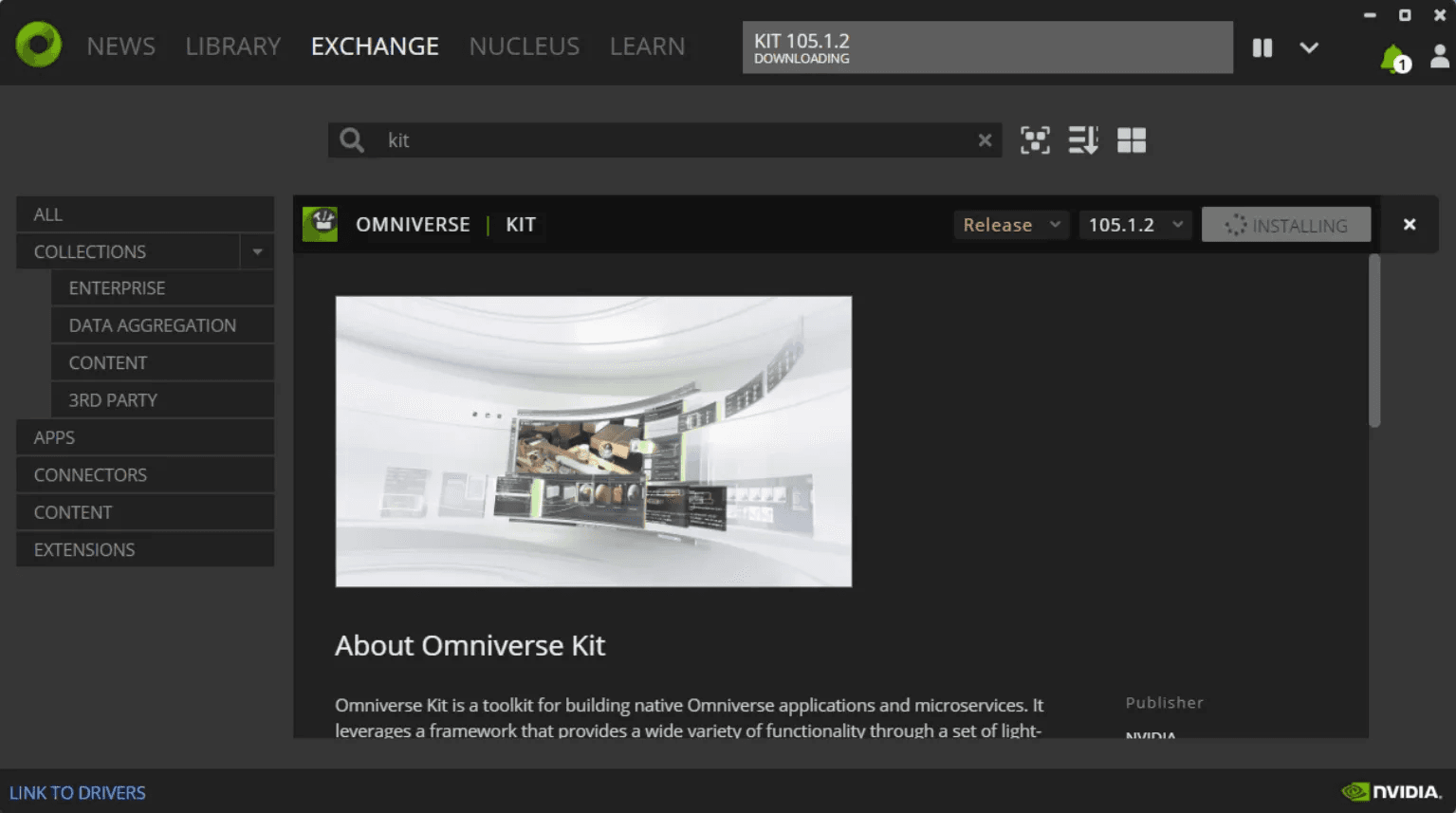This screenshot has width=1456, height=813.
Task: Click the focus frame filter icon
Action: pos(1035,140)
